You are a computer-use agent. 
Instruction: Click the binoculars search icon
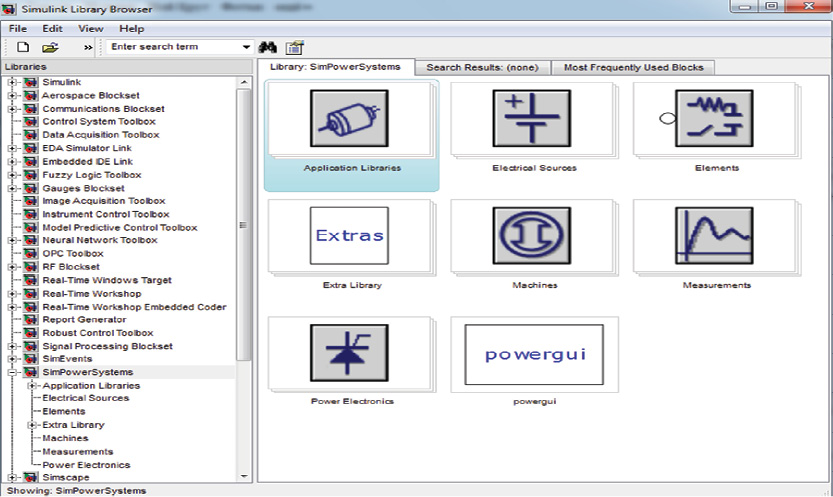[x=267, y=47]
